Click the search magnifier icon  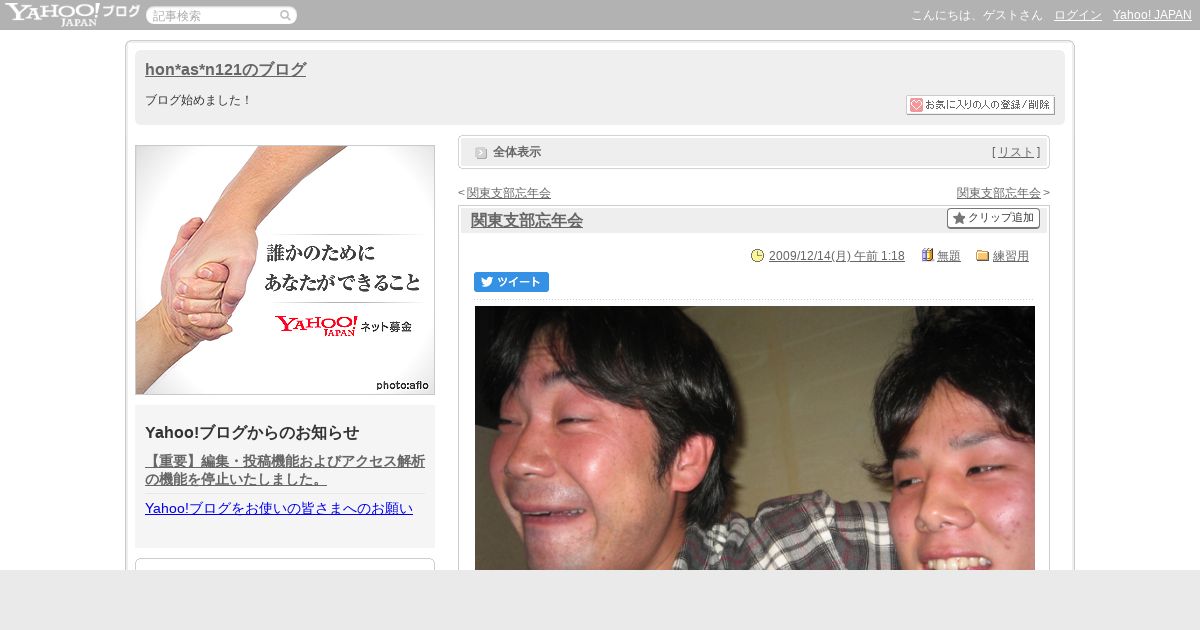click(x=286, y=15)
